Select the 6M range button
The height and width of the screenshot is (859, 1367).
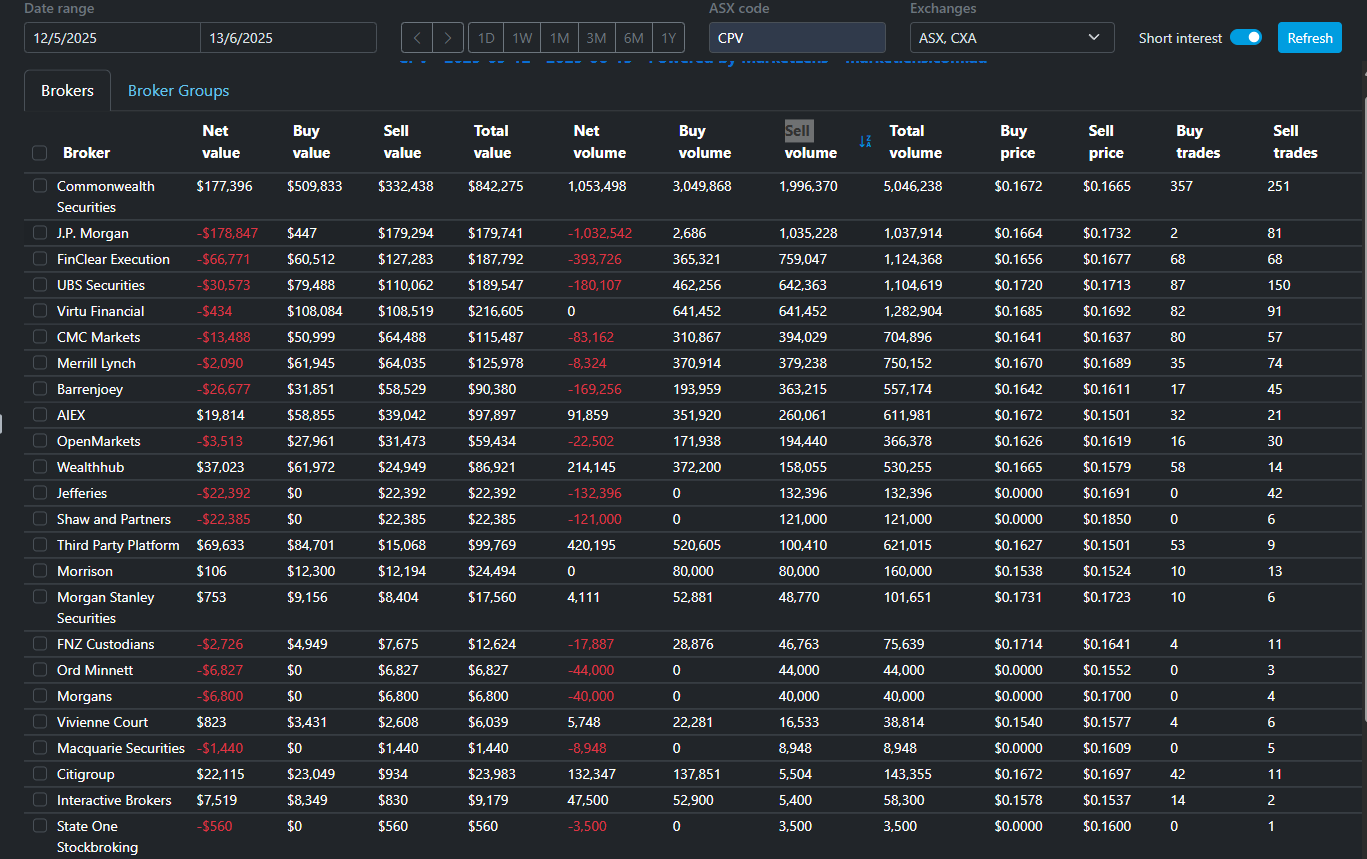633,38
